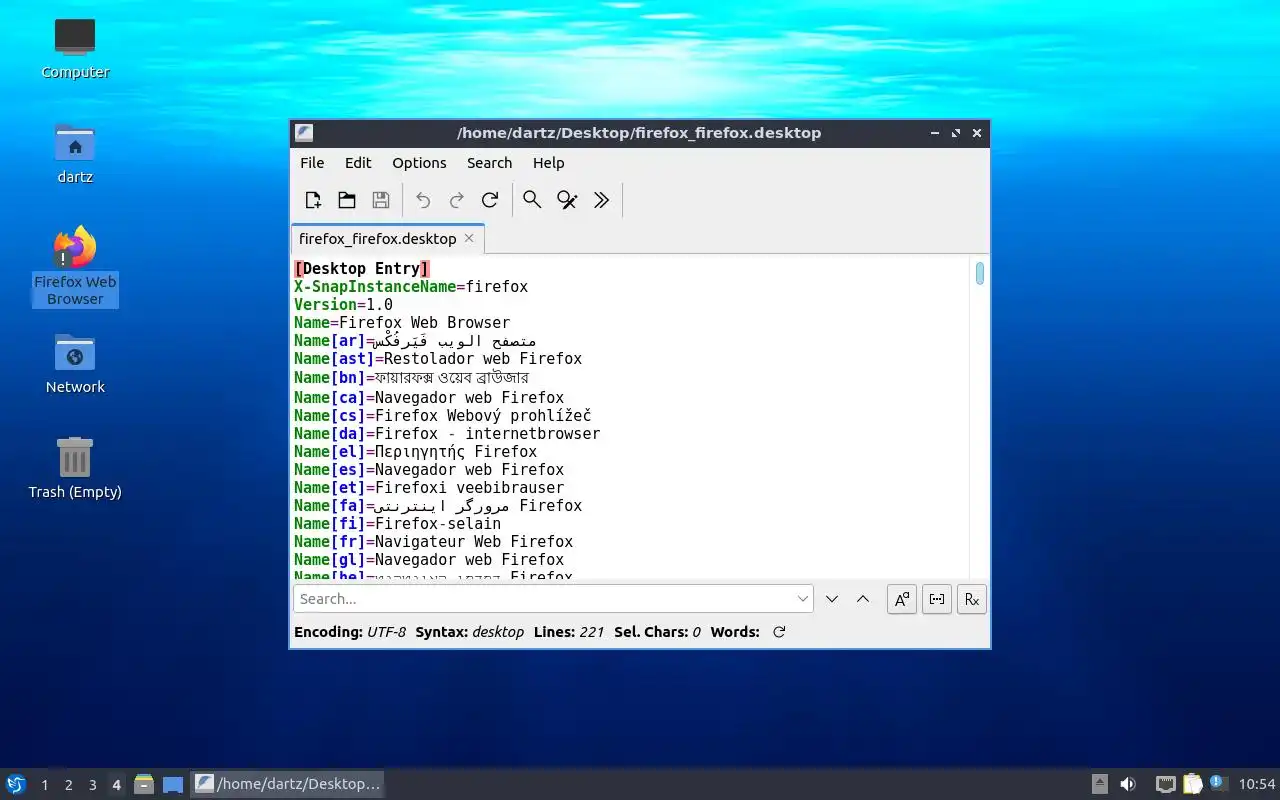Image resolution: width=1280 pixels, height=800 pixels.
Task: Toggle regular expression search
Action: [972, 599]
